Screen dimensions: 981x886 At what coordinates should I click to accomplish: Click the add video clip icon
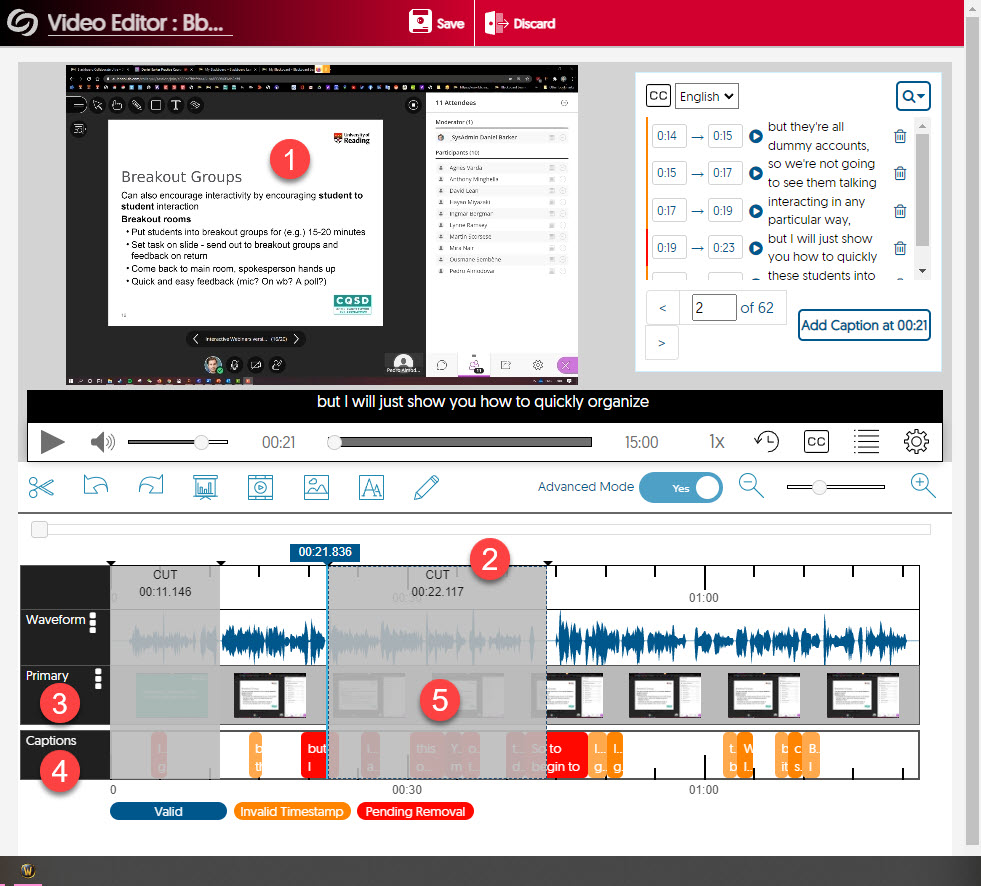pyautogui.click(x=260, y=487)
